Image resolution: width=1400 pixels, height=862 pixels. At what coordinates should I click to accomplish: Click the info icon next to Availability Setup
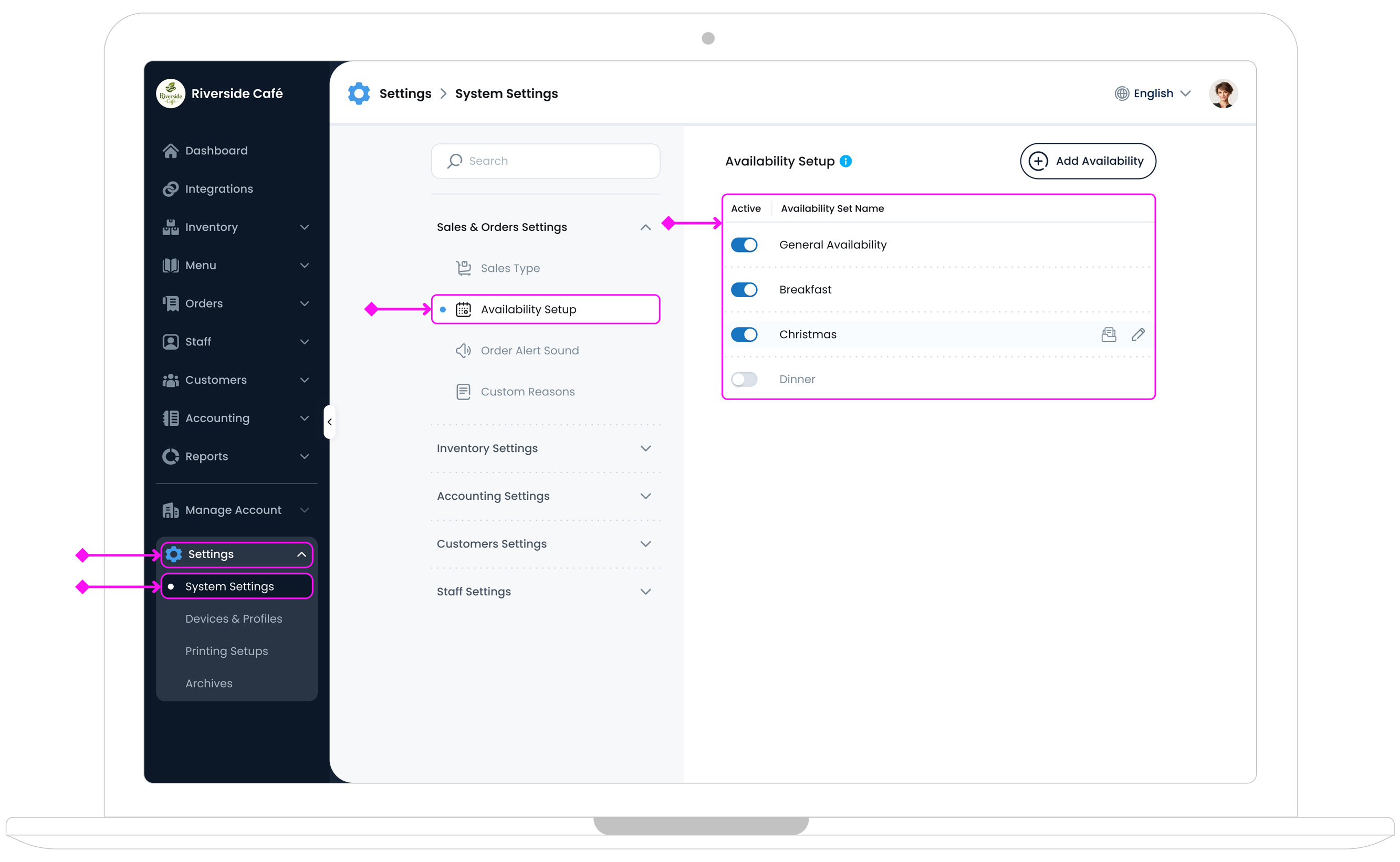point(845,161)
